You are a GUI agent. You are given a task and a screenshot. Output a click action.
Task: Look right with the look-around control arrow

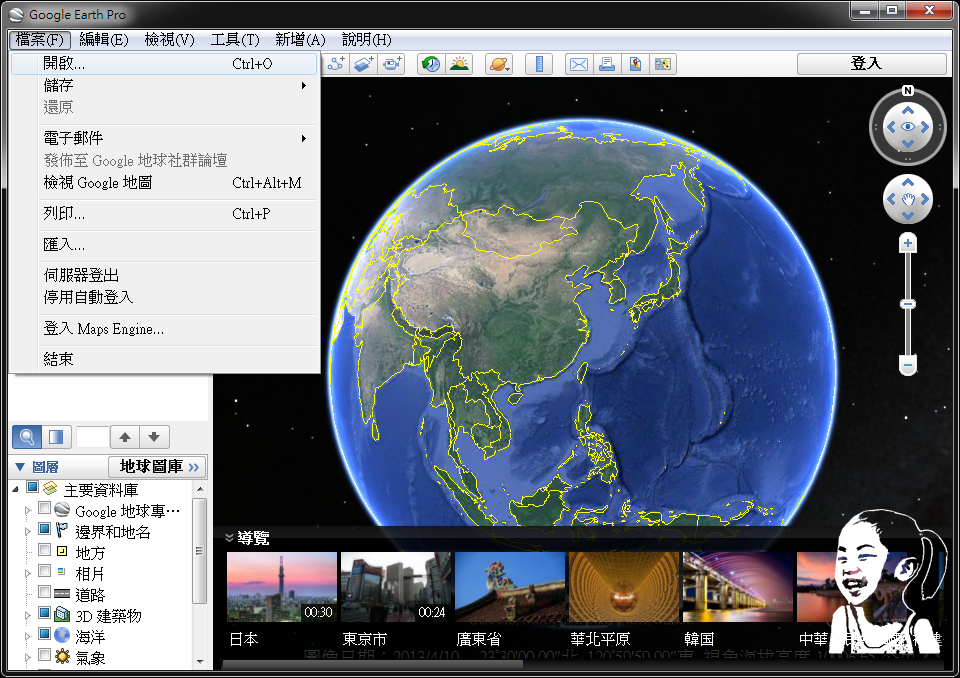[925, 127]
